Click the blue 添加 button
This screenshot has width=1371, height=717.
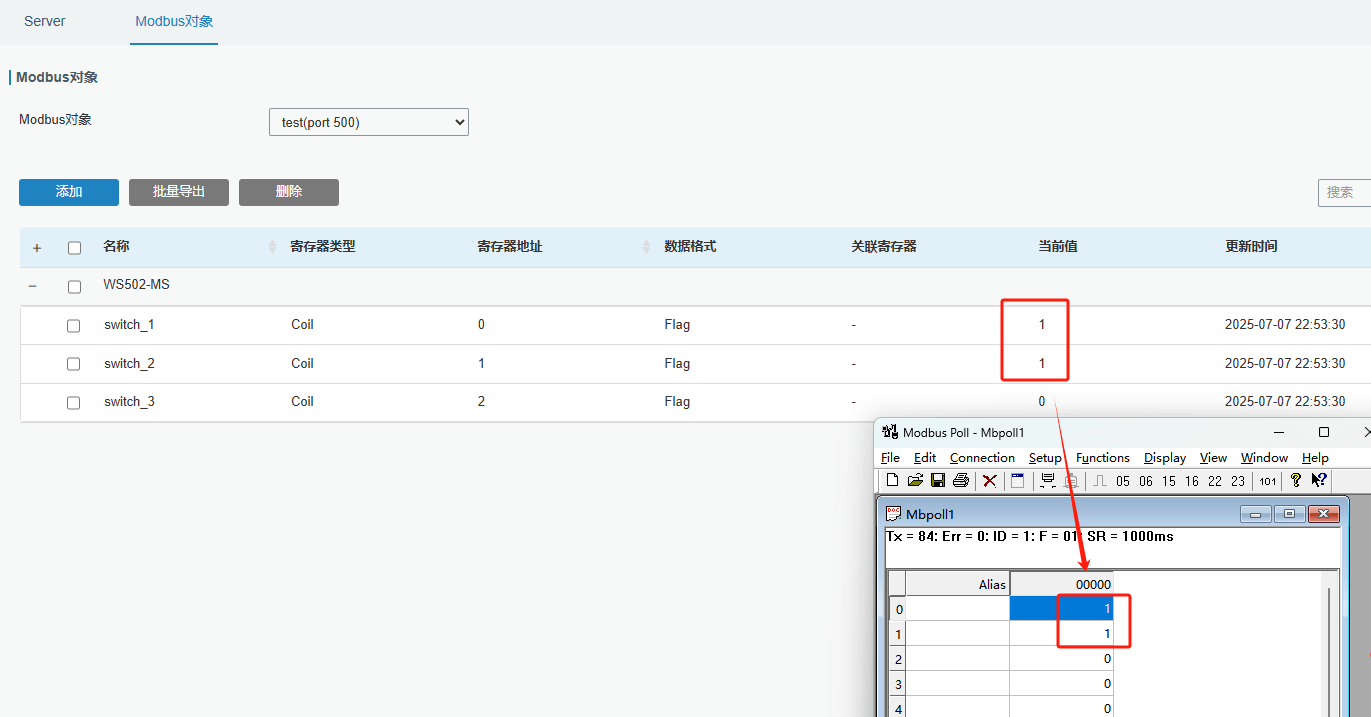pos(69,192)
